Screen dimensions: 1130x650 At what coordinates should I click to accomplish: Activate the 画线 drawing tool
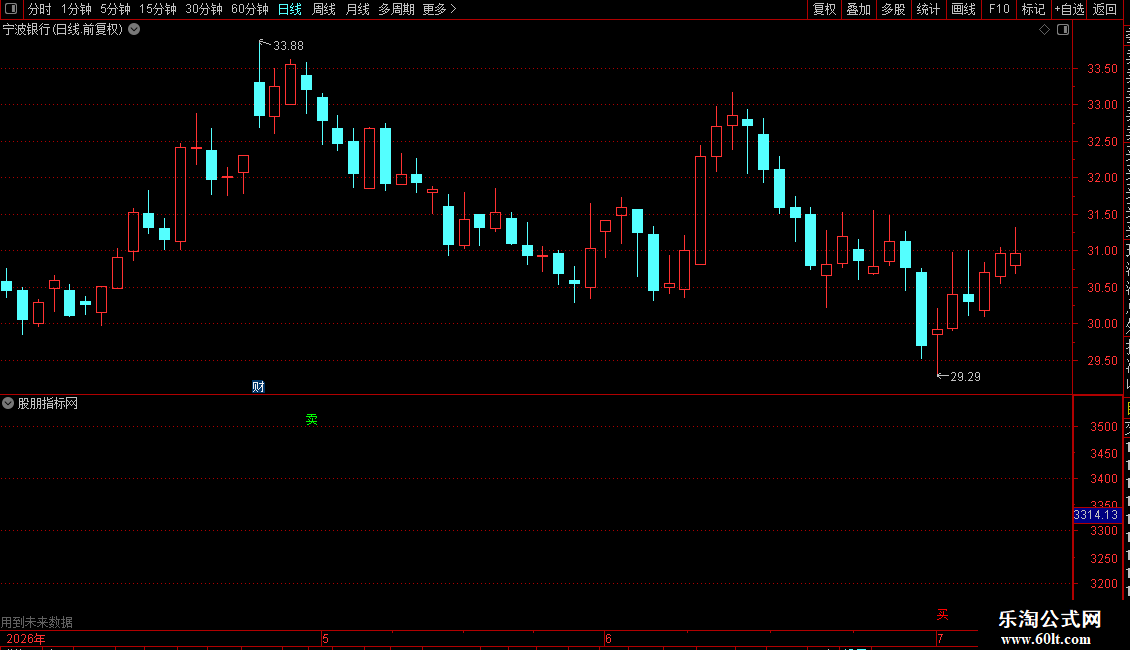coord(964,9)
